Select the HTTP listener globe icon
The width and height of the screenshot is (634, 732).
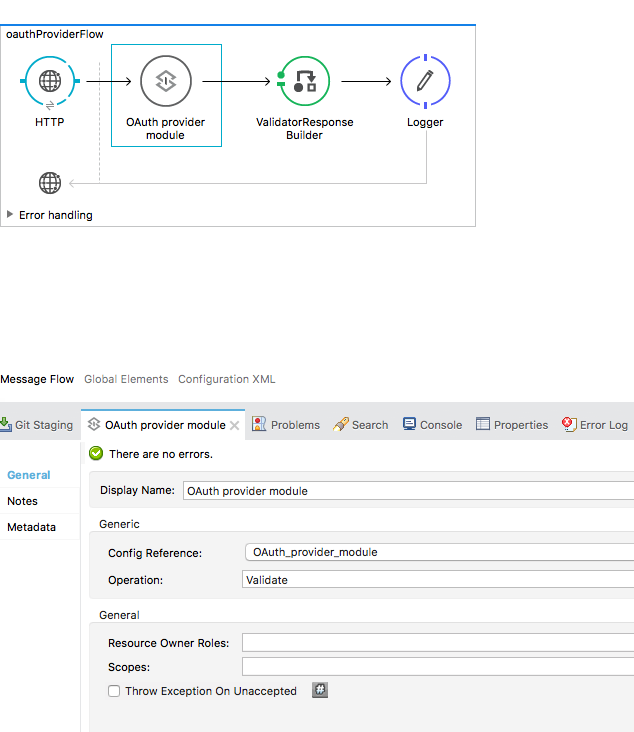(49, 82)
